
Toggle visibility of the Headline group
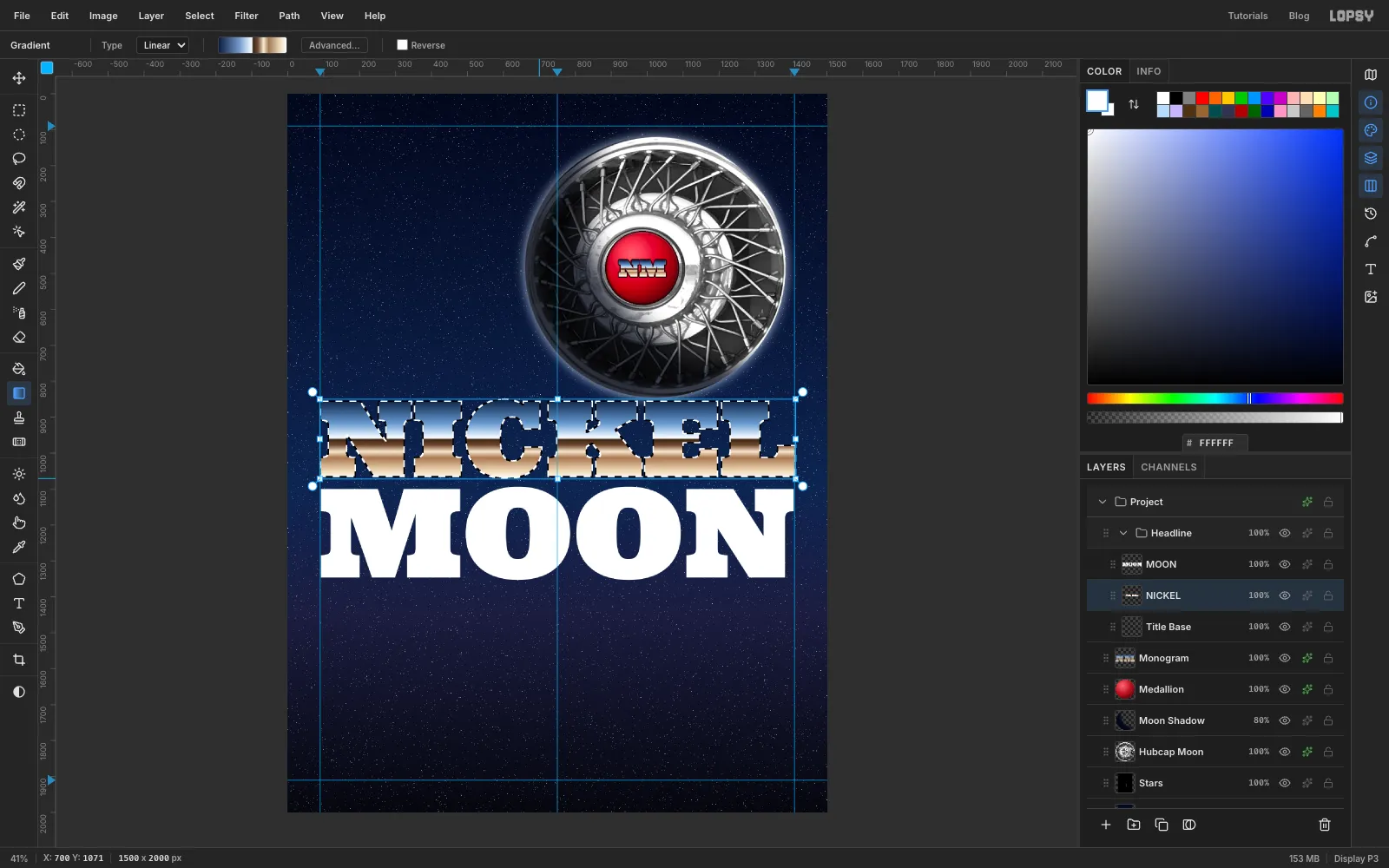coord(1285,533)
